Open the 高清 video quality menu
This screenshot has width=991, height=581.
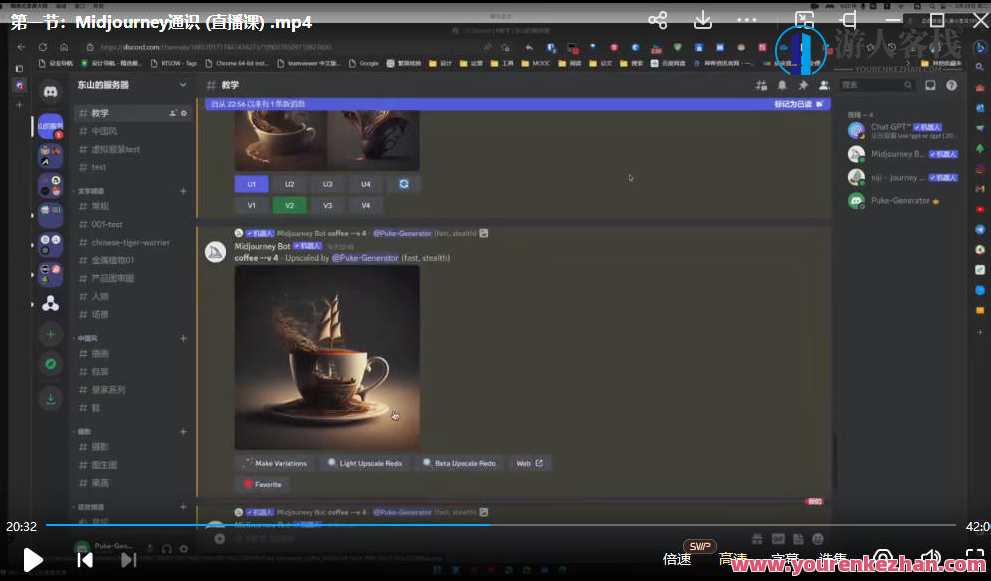point(732,559)
